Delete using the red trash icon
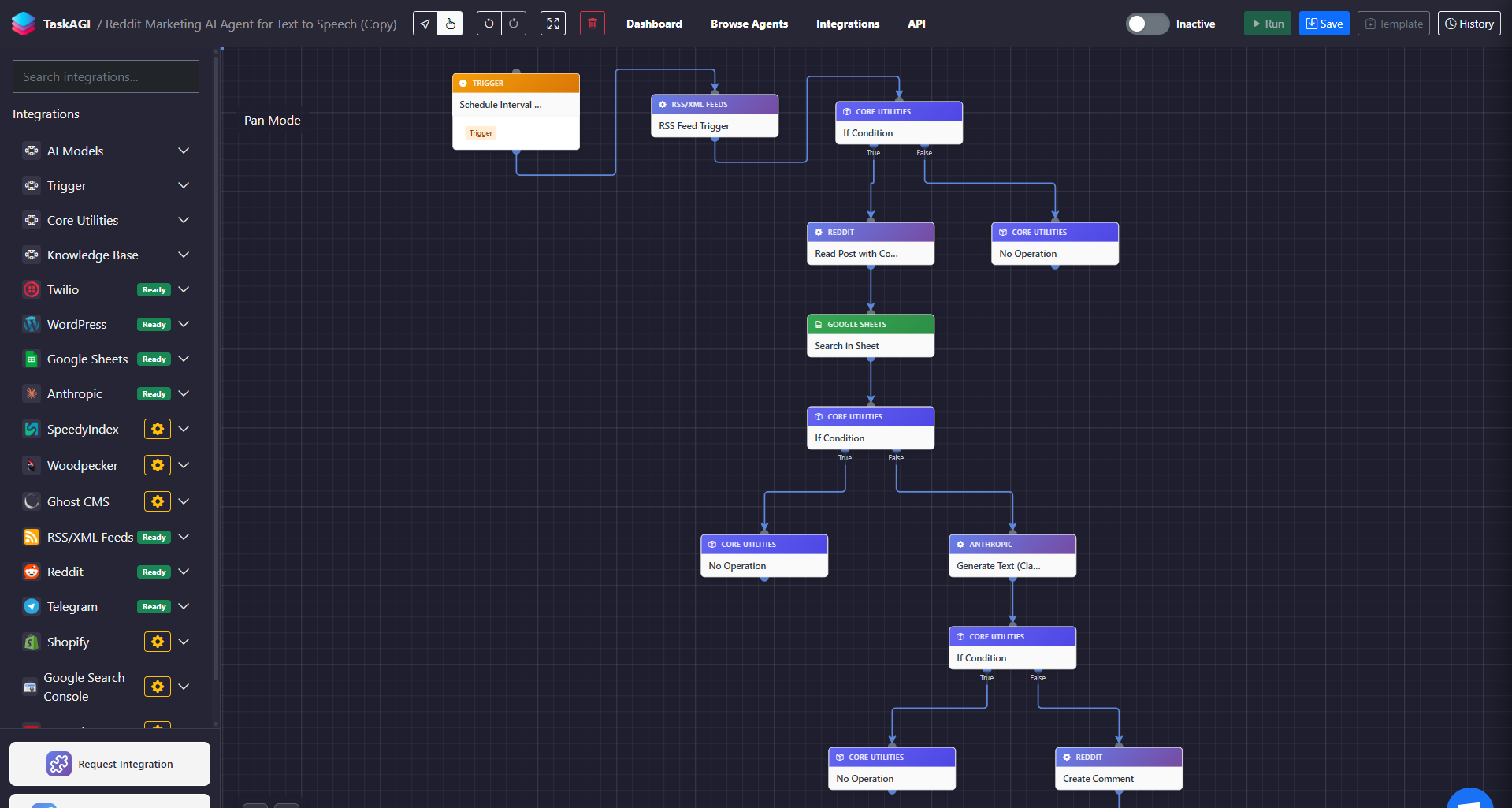 pyautogui.click(x=593, y=24)
